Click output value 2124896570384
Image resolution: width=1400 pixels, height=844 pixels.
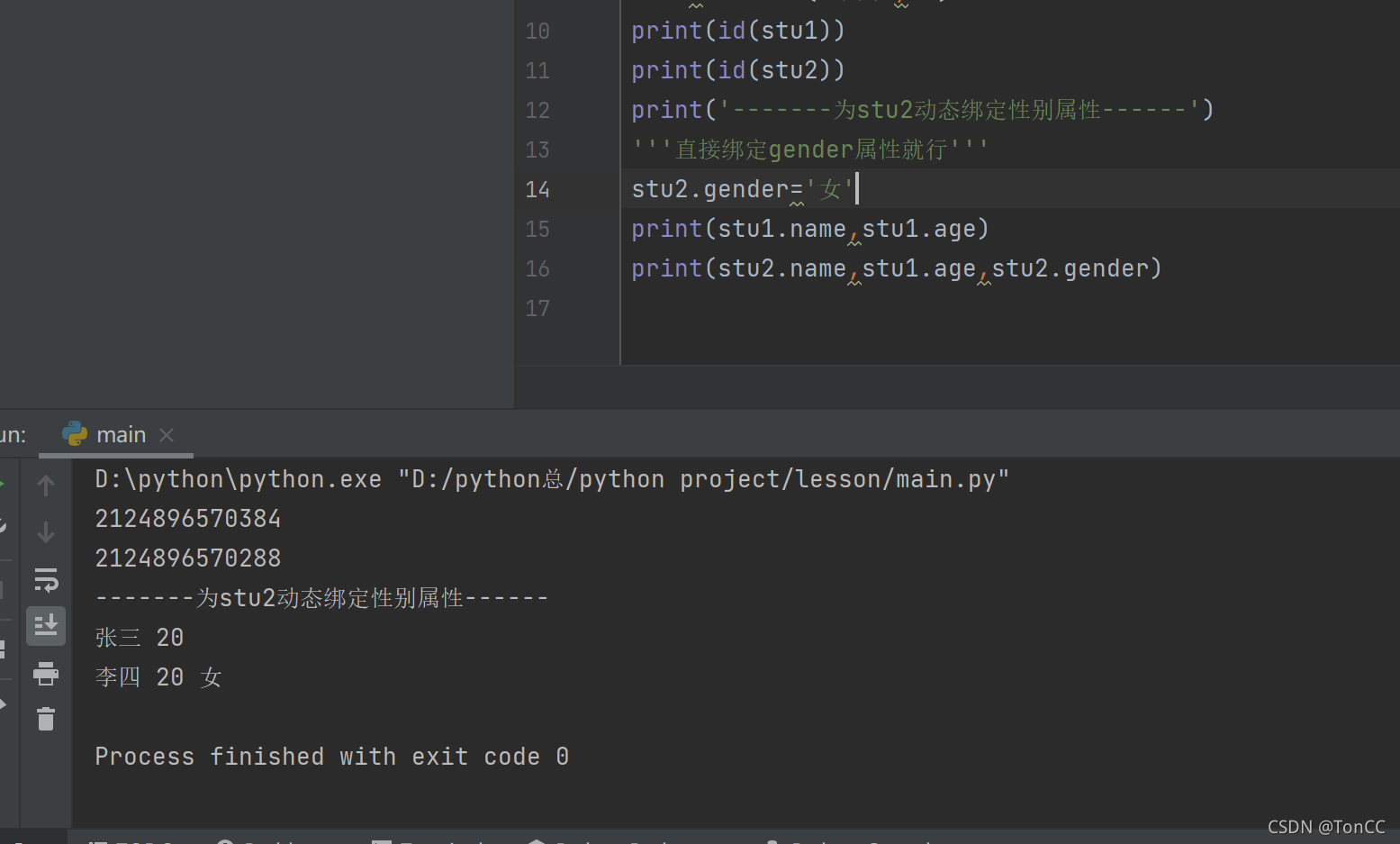(x=188, y=519)
